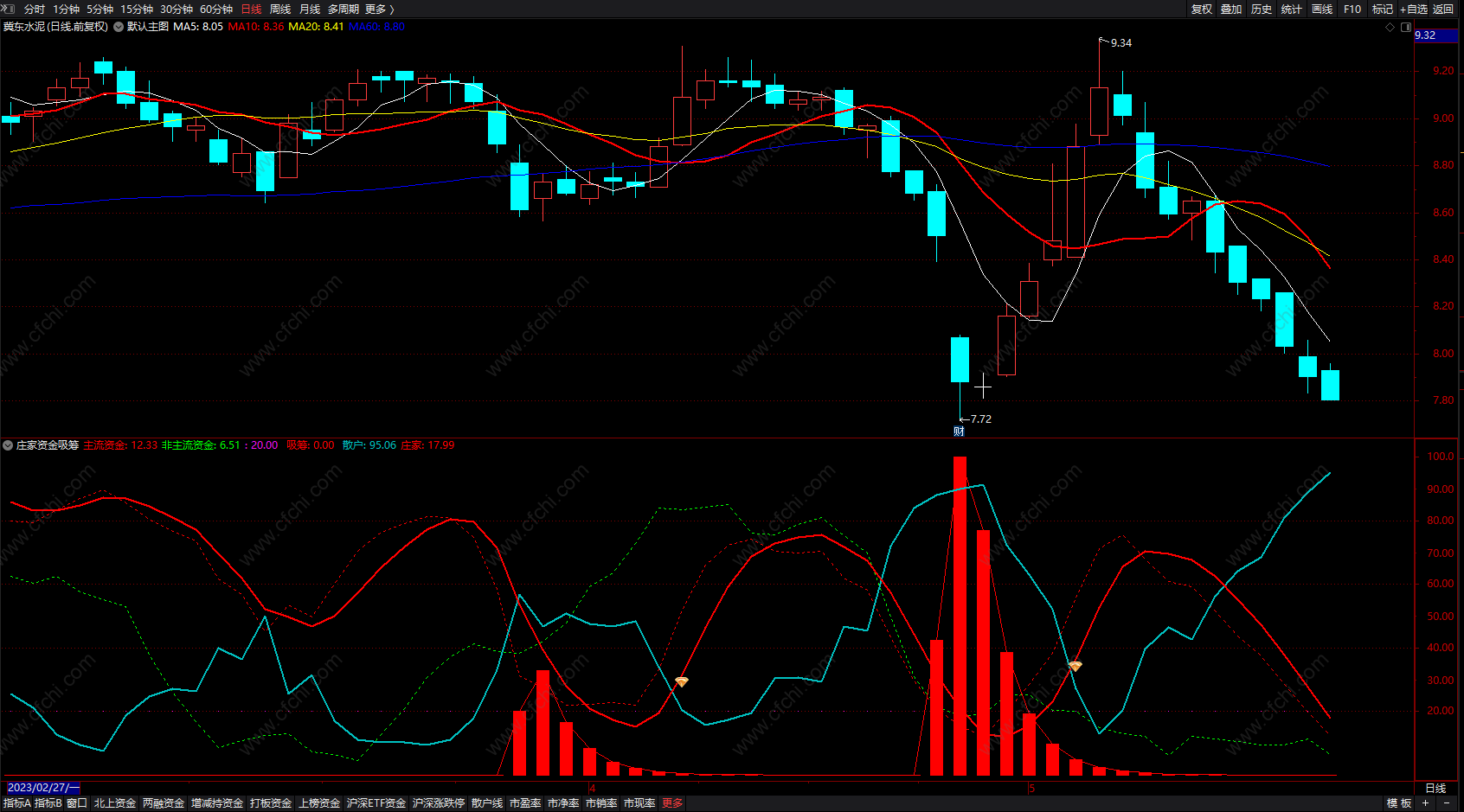Open F10 company info
This screenshot has height=812, width=1464.
point(1352,10)
